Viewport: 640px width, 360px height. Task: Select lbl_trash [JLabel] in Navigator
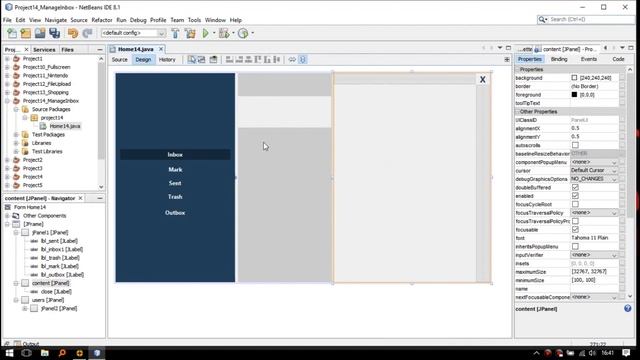[x=60, y=258]
